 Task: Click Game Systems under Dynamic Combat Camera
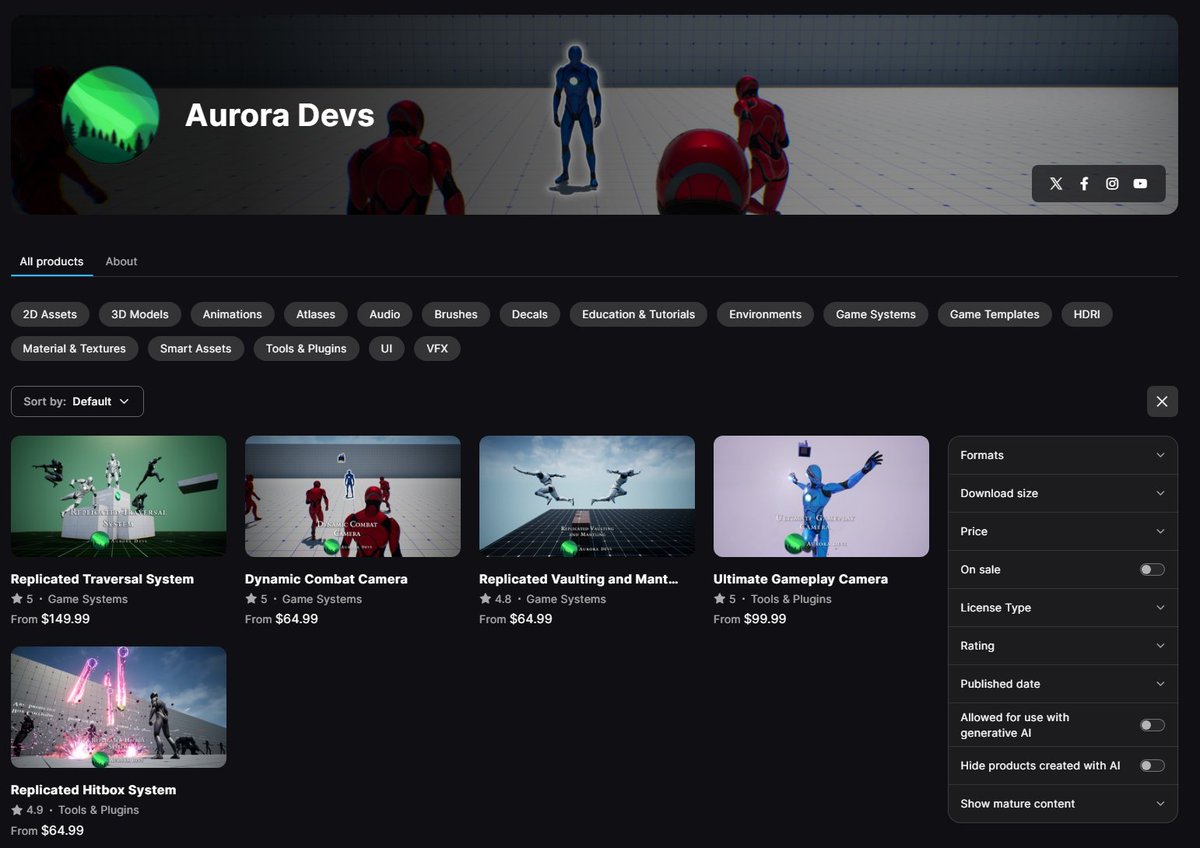coord(322,599)
